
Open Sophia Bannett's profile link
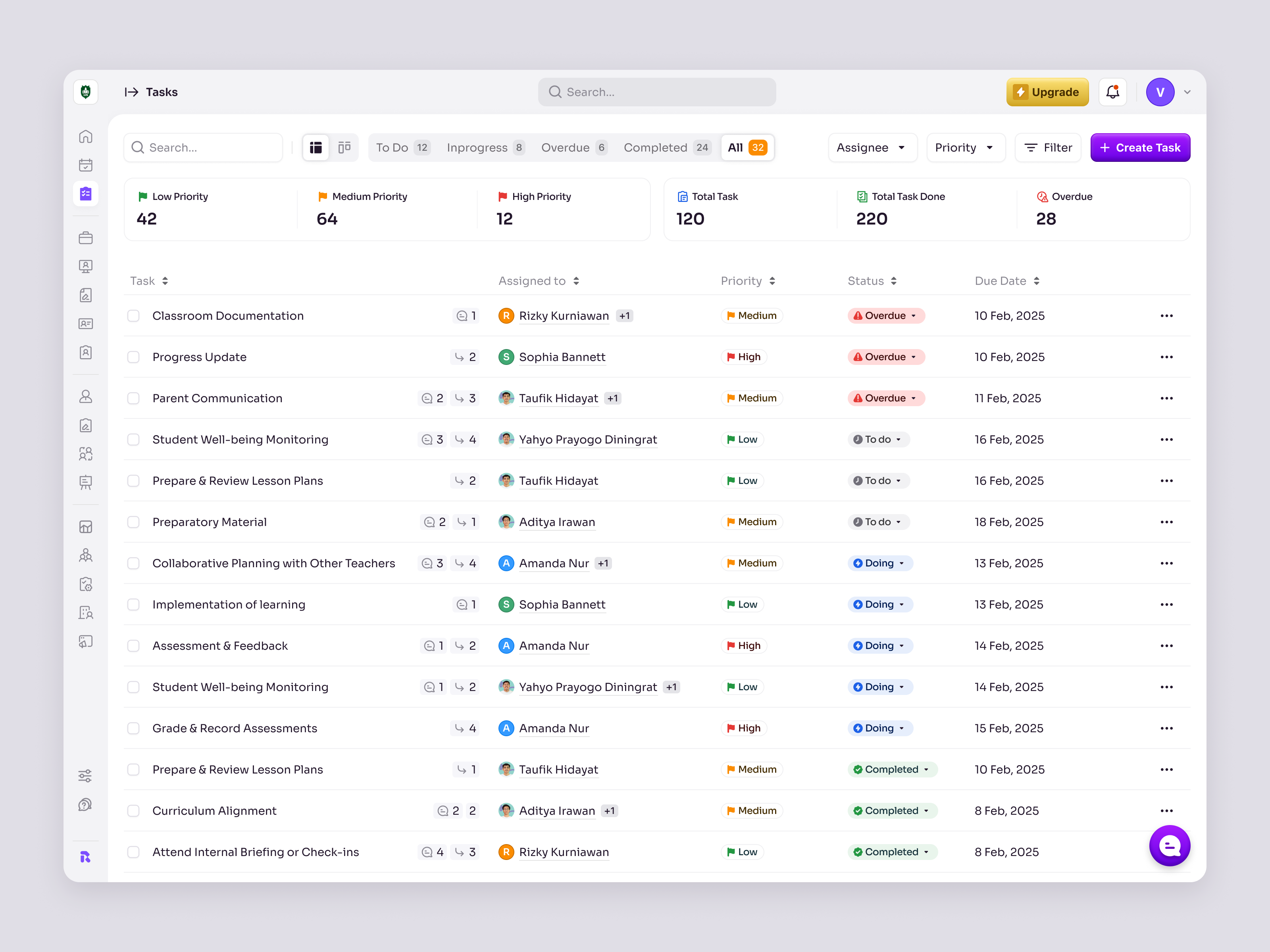(562, 356)
